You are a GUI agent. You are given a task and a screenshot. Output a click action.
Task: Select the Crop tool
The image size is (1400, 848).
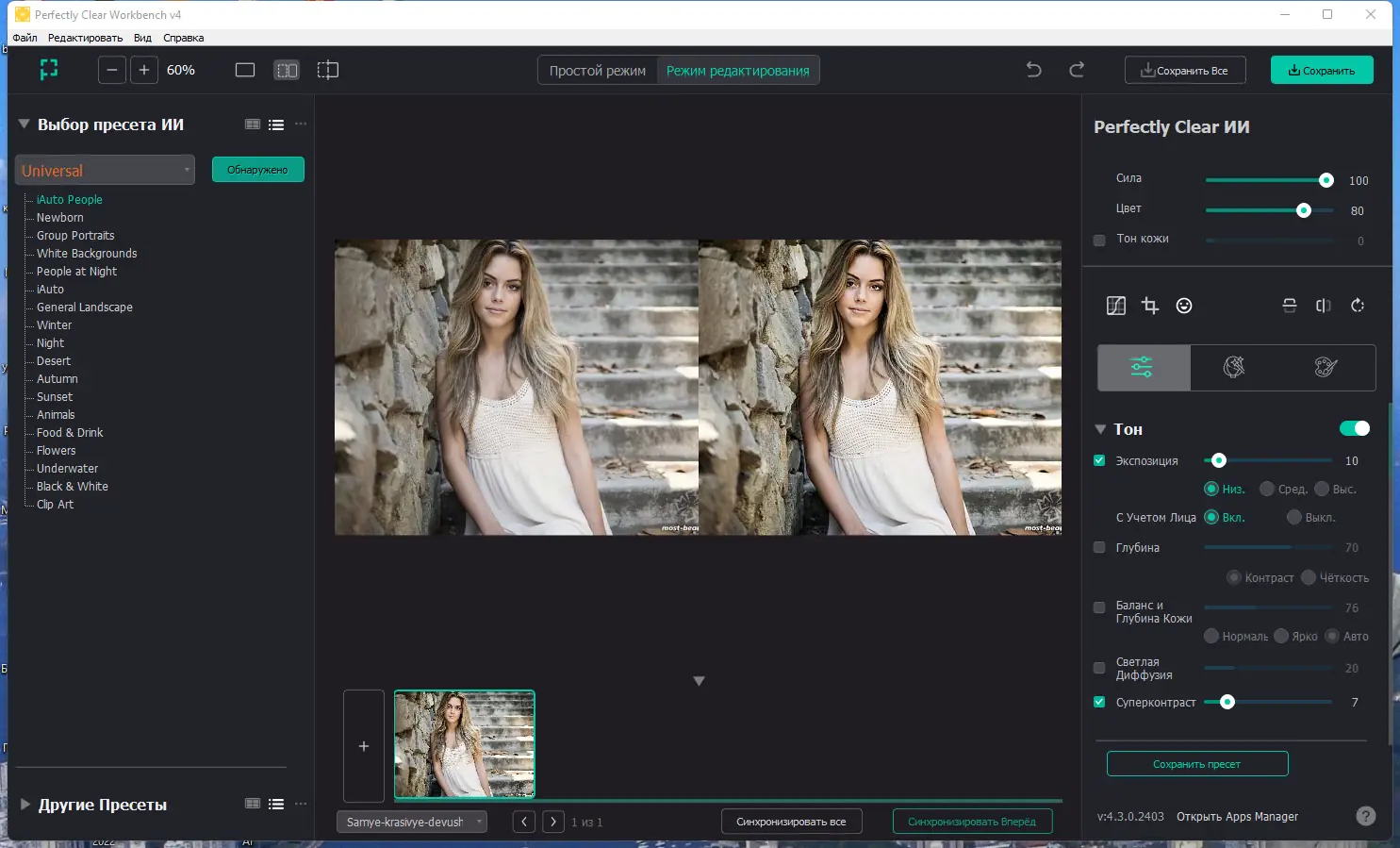1150,306
